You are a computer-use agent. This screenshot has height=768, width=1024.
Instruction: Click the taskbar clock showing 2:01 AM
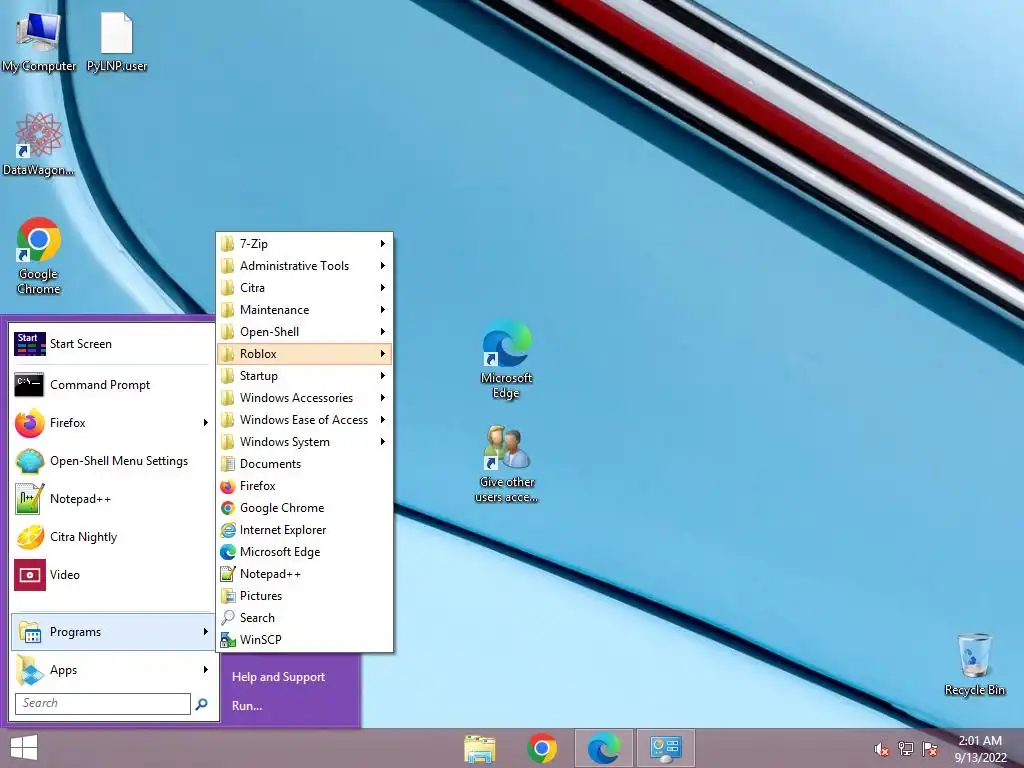(x=980, y=749)
